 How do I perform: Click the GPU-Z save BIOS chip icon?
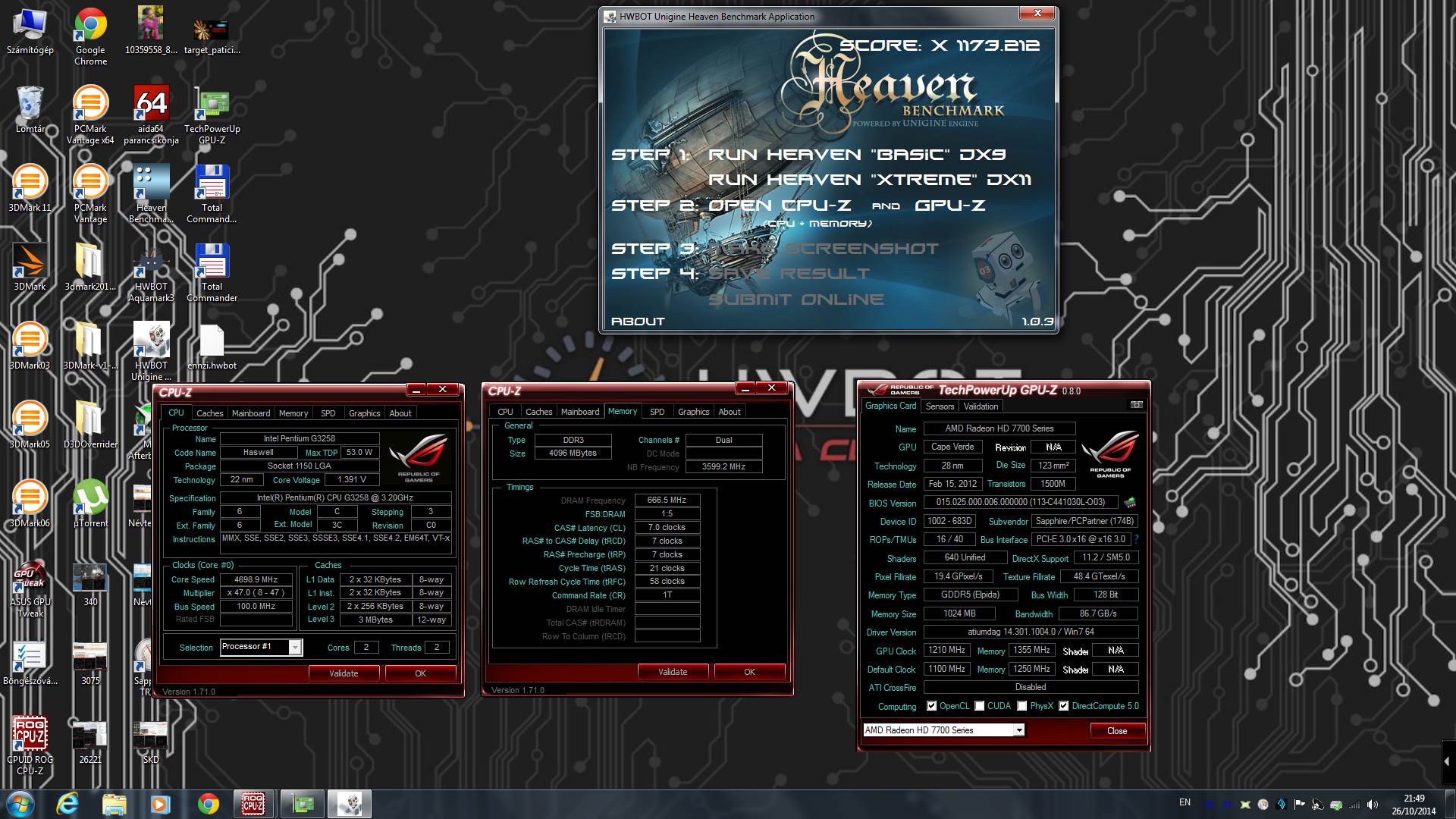1130,502
